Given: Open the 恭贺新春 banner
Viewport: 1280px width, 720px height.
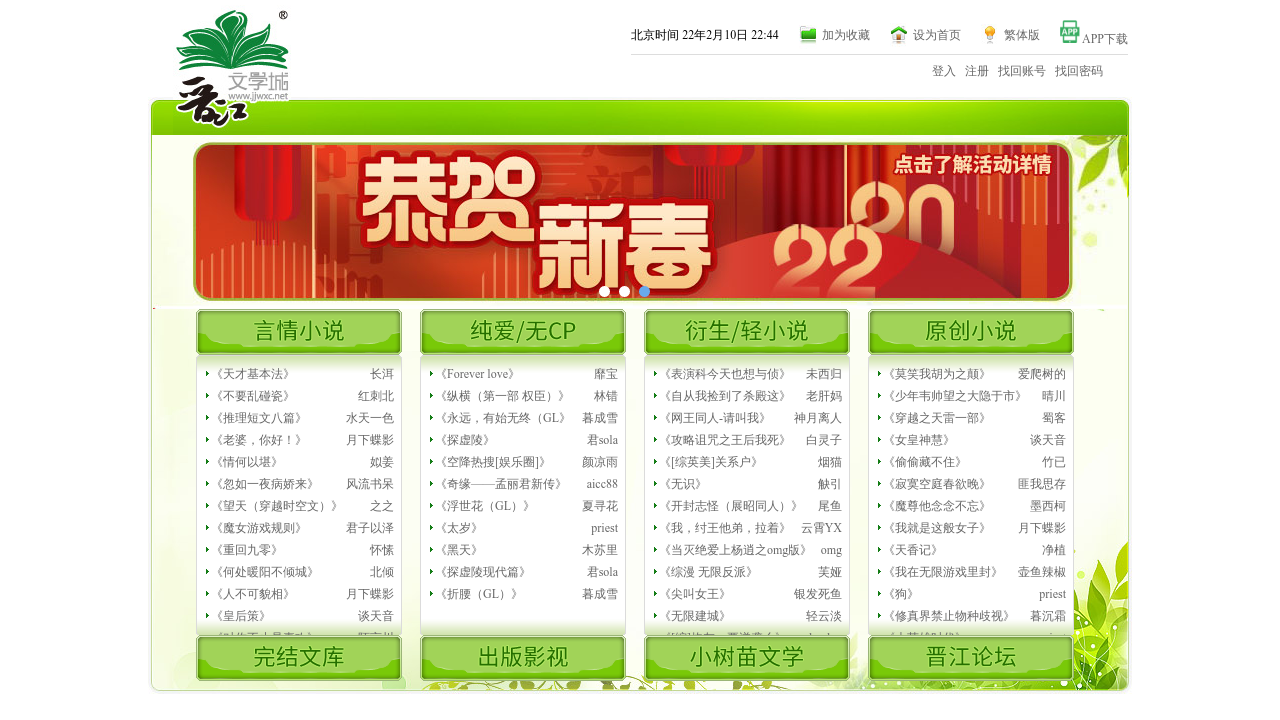Looking at the screenshot, I should coord(632,221).
